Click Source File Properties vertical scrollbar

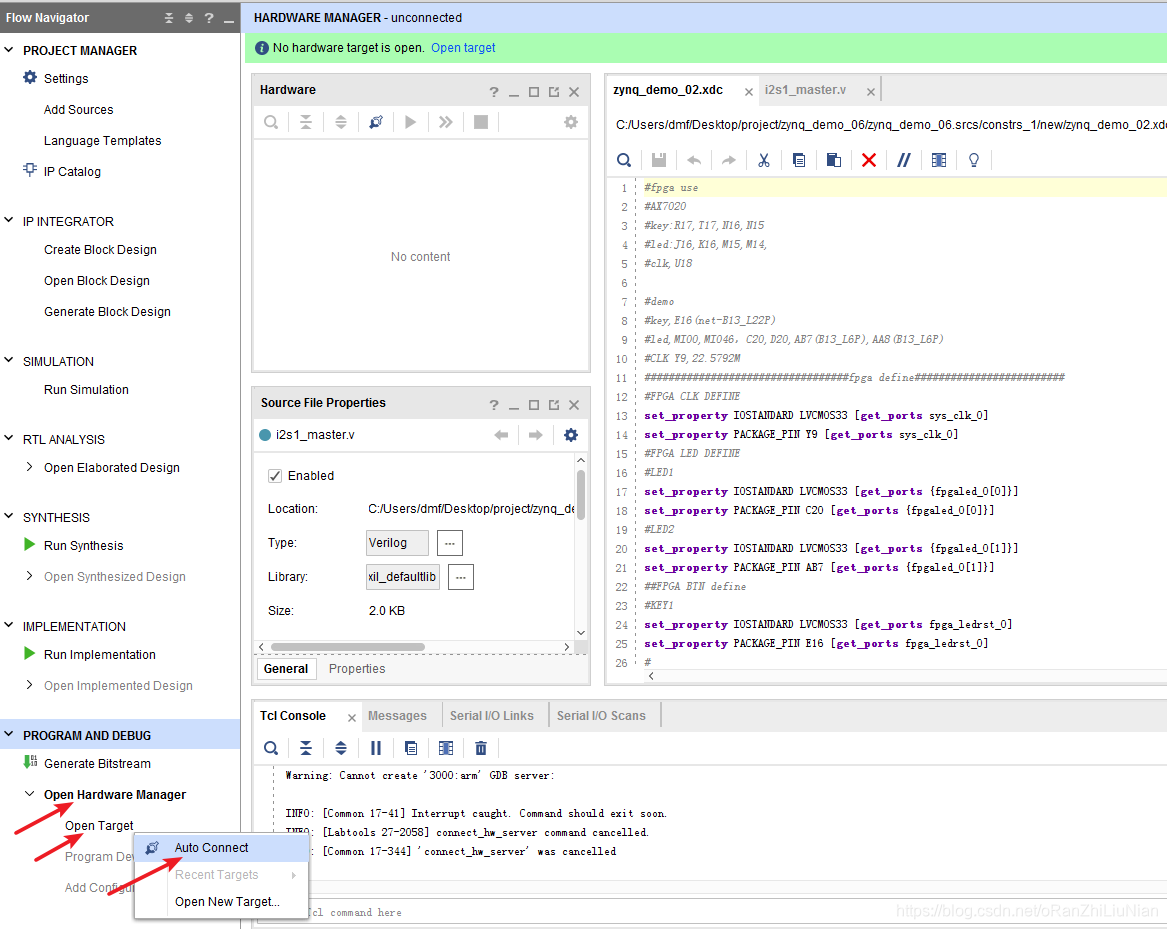click(581, 494)
